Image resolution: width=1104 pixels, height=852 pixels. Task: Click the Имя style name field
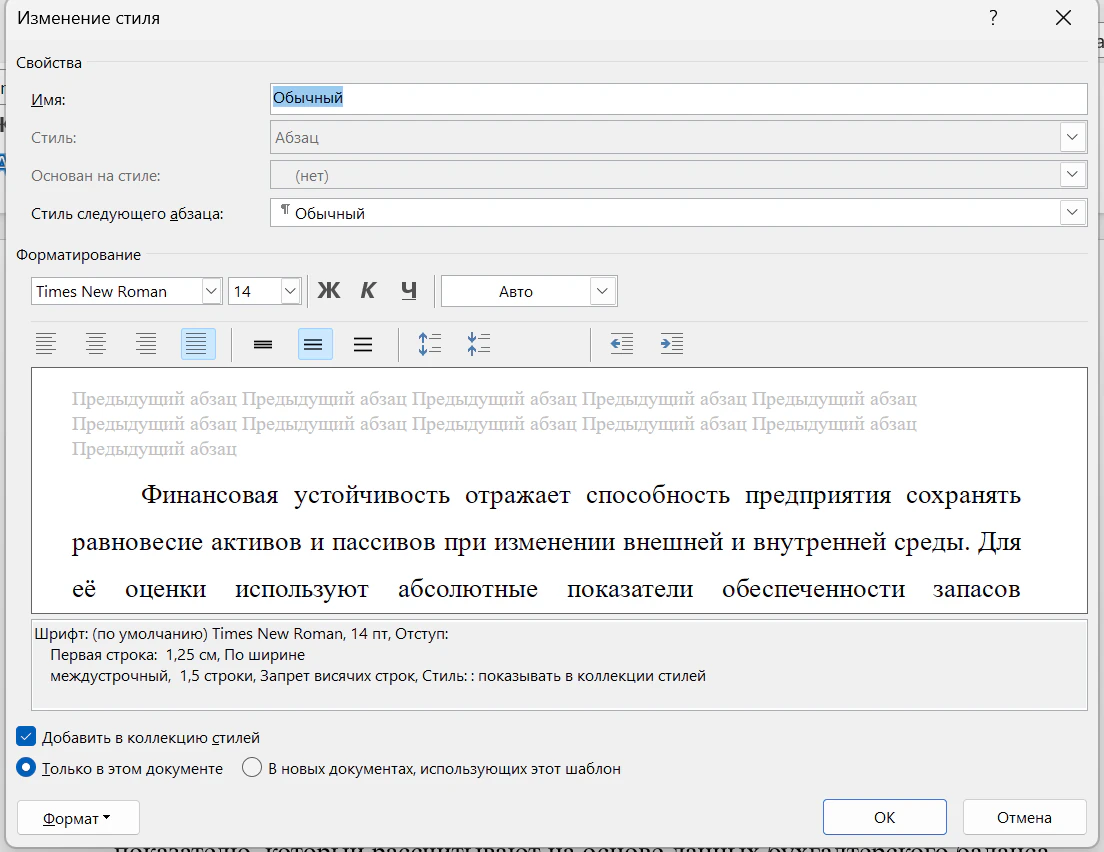coord(679,99)
